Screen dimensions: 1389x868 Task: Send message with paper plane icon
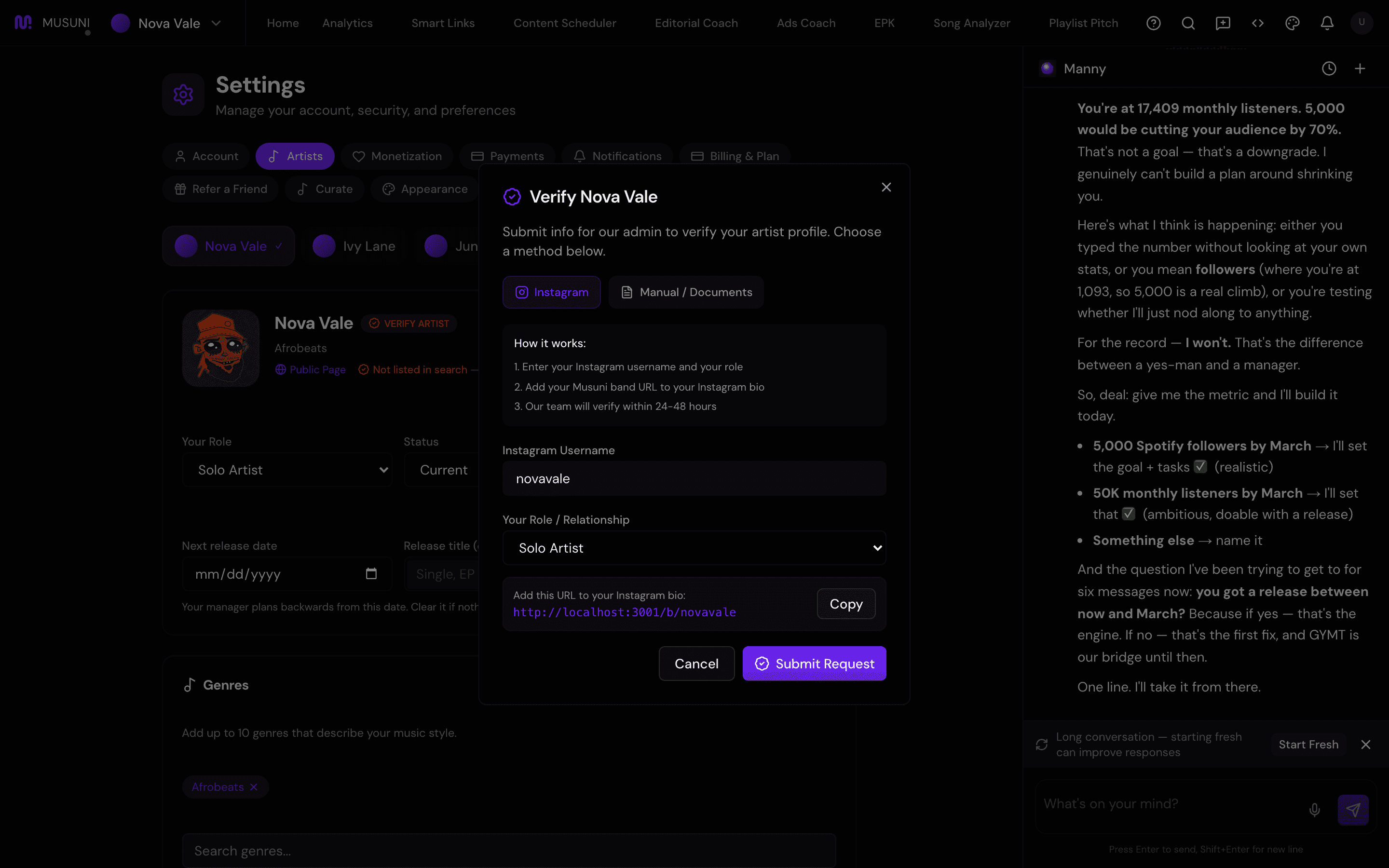click(1353, 810)
